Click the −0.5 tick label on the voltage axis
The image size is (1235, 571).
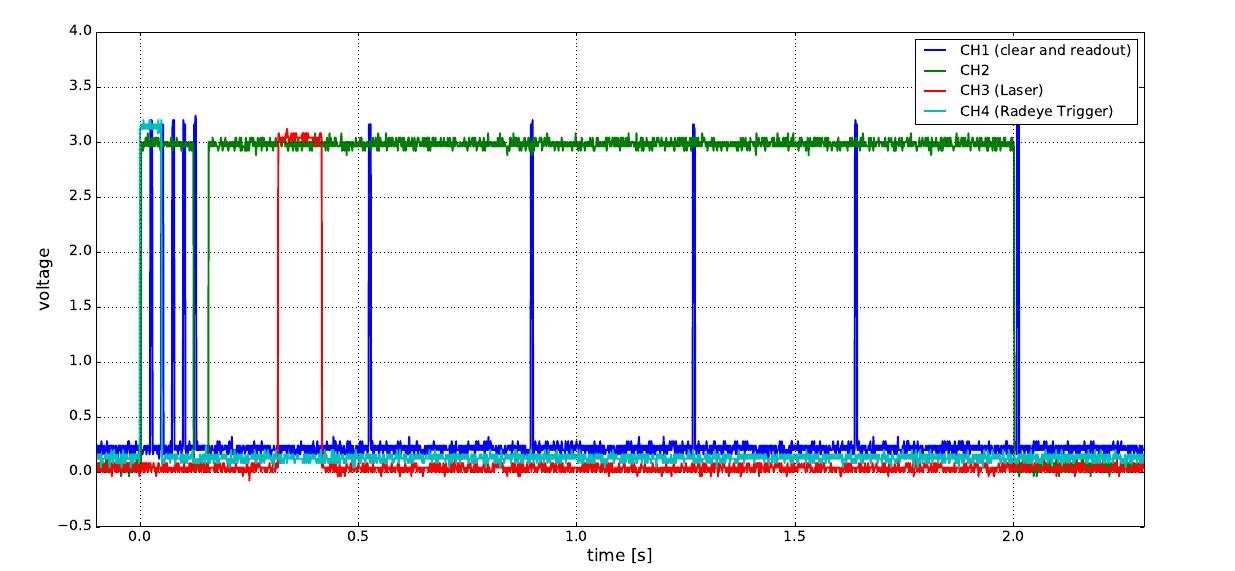[75, 525]
